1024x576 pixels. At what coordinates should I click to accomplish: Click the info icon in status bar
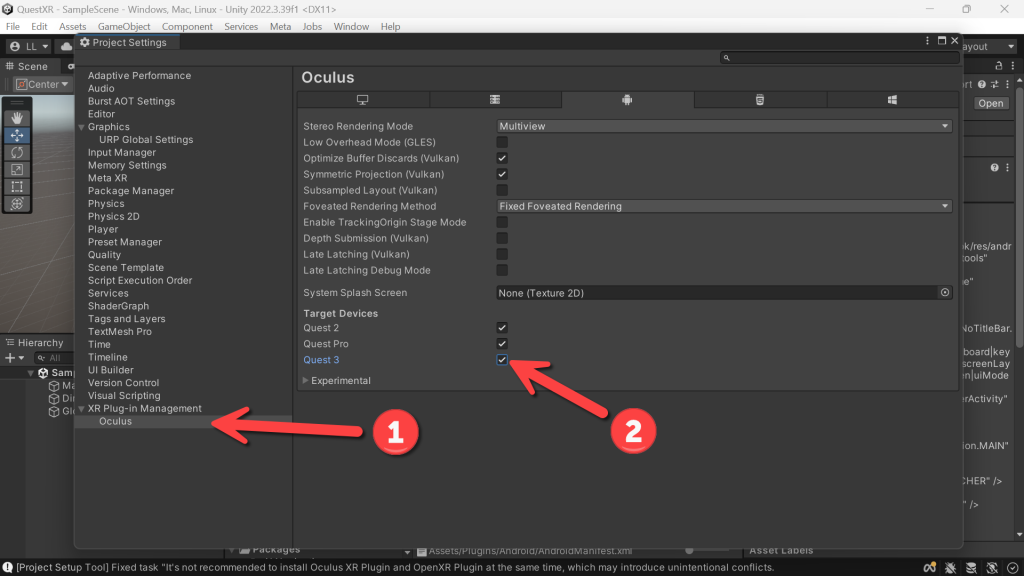coord(7,568)
